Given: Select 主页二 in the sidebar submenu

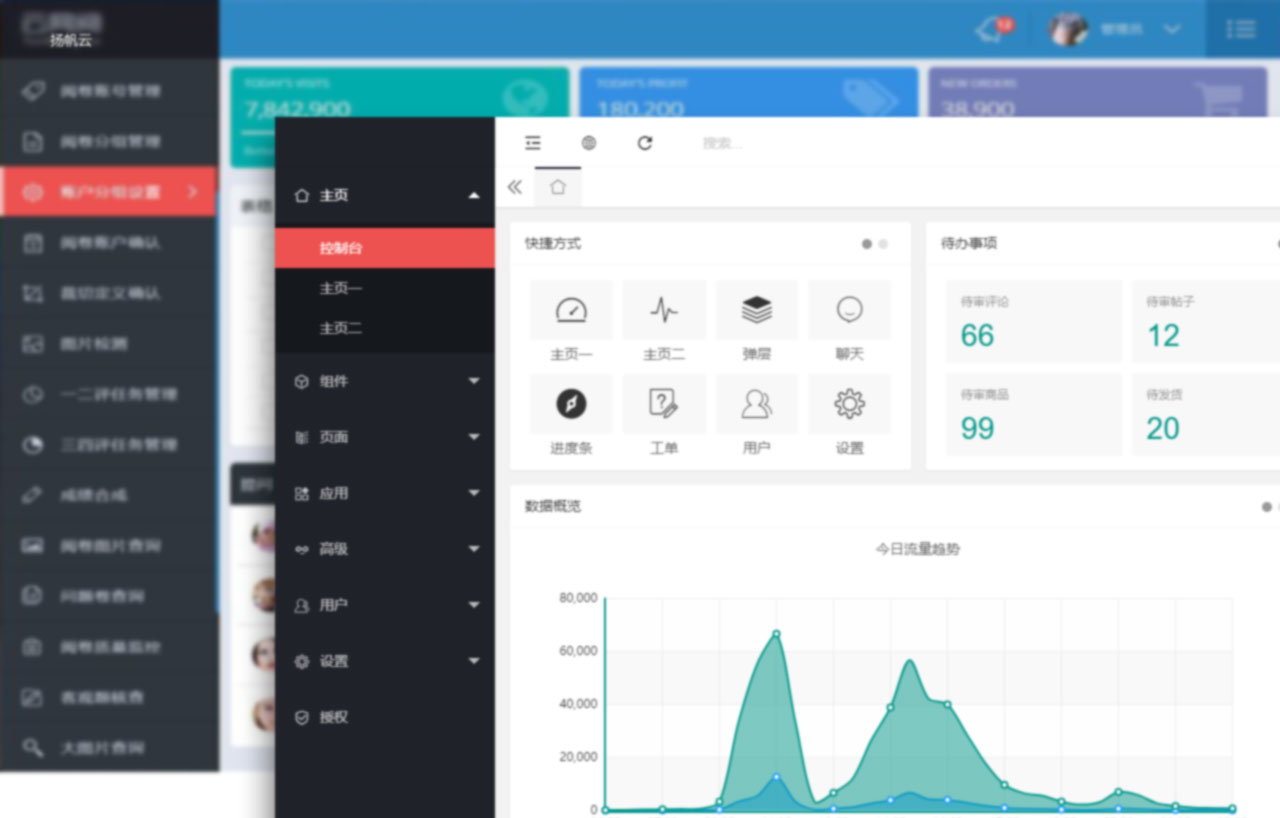Looking at the screenshot, I should click(x=341, y=328).
